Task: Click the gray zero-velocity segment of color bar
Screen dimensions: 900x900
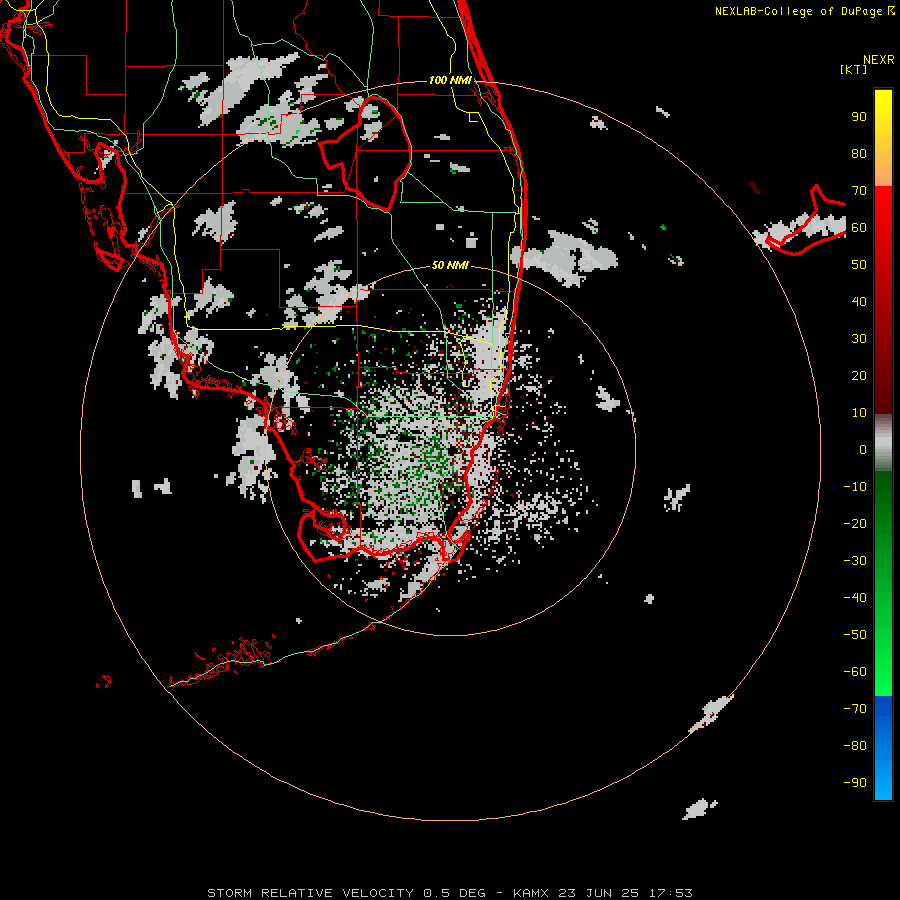Action: click(x=883, y=443)
